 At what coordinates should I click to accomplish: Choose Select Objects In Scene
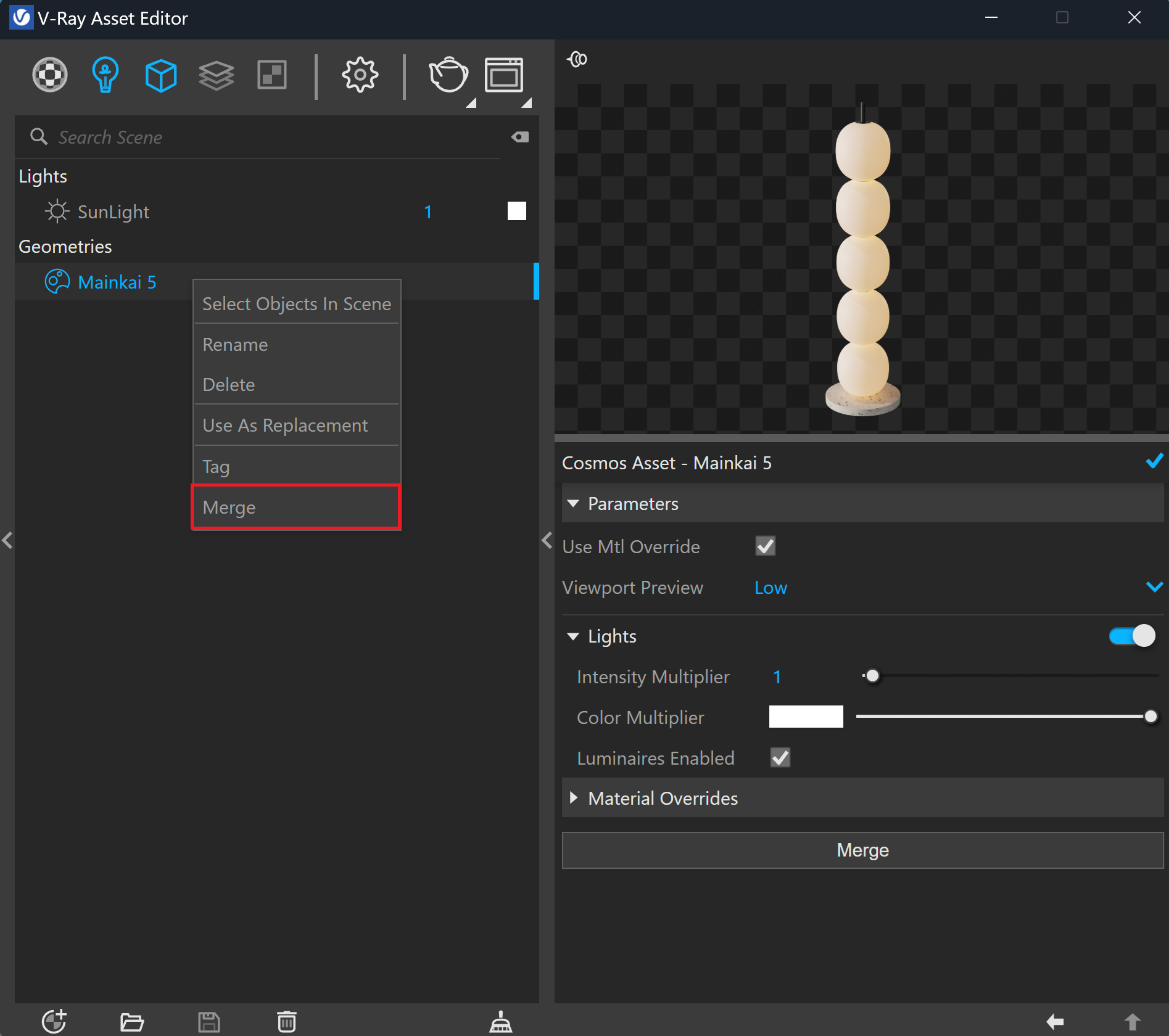tap(297, 303)
